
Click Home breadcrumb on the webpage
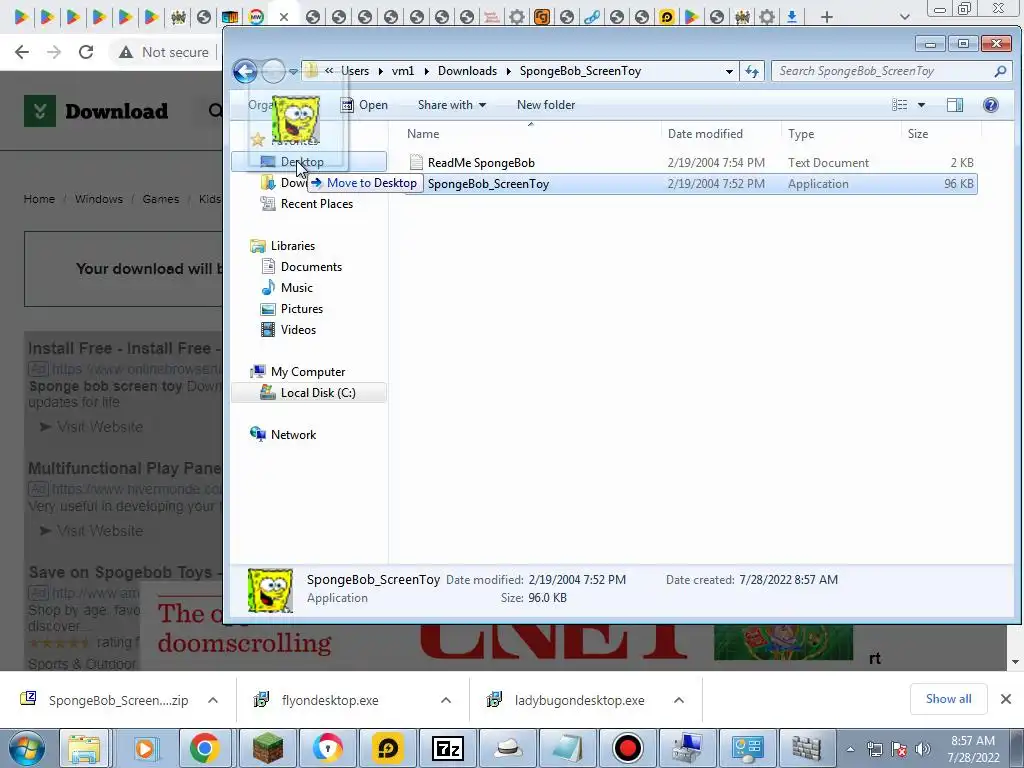(x=39, y=199)
